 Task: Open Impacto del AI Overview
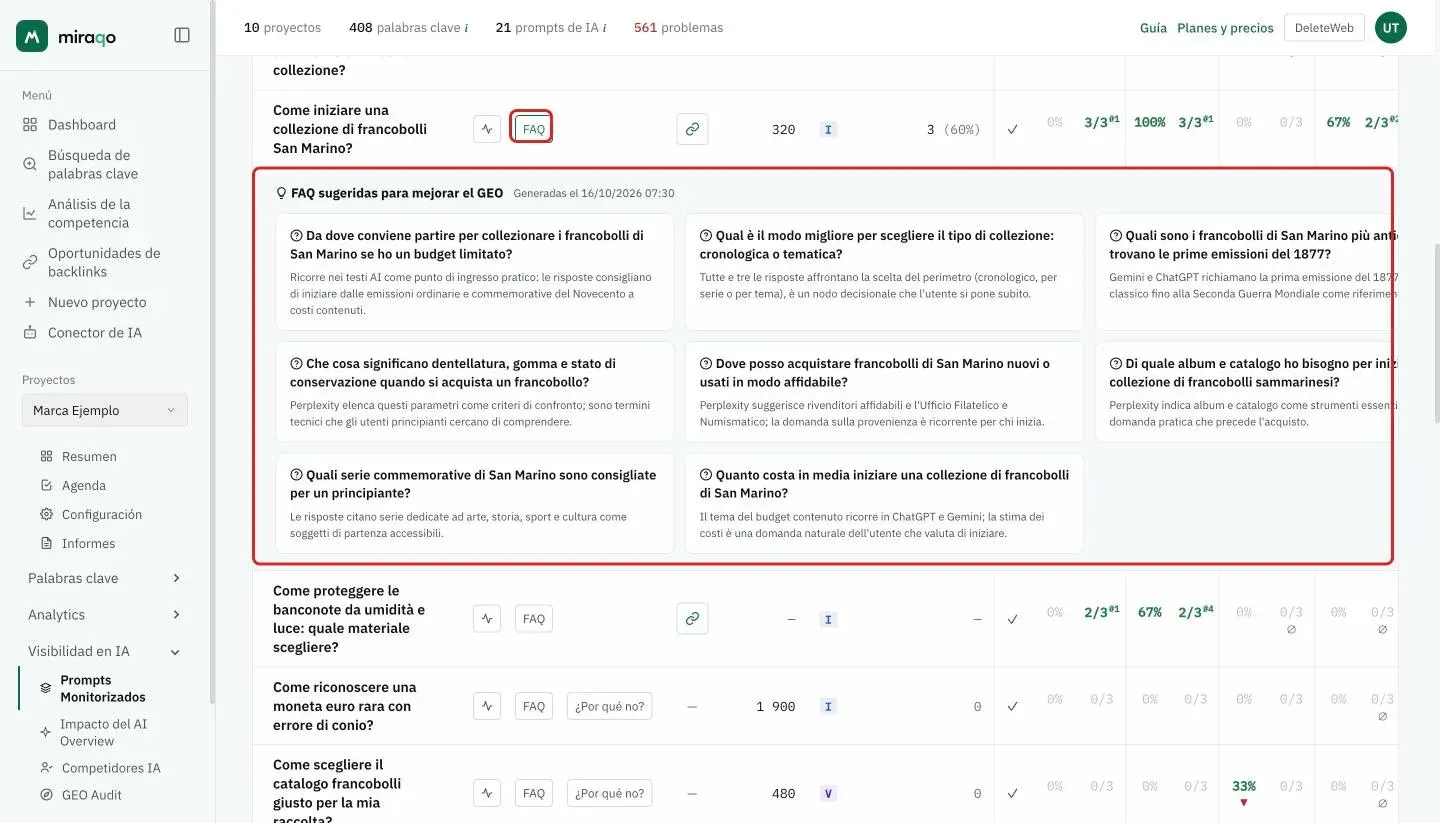click(103, 733)
